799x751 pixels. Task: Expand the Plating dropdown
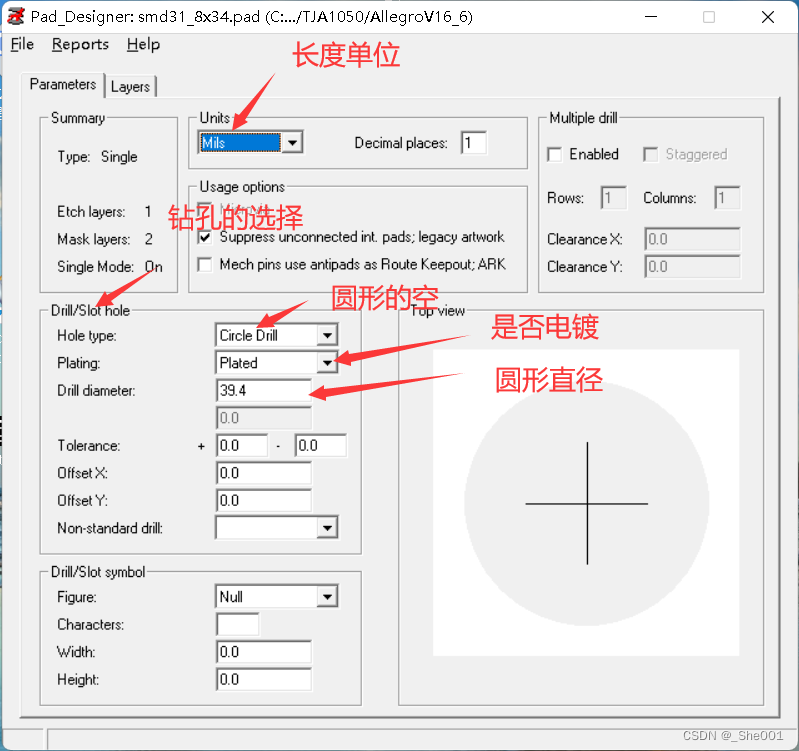(x=326, y=363)
